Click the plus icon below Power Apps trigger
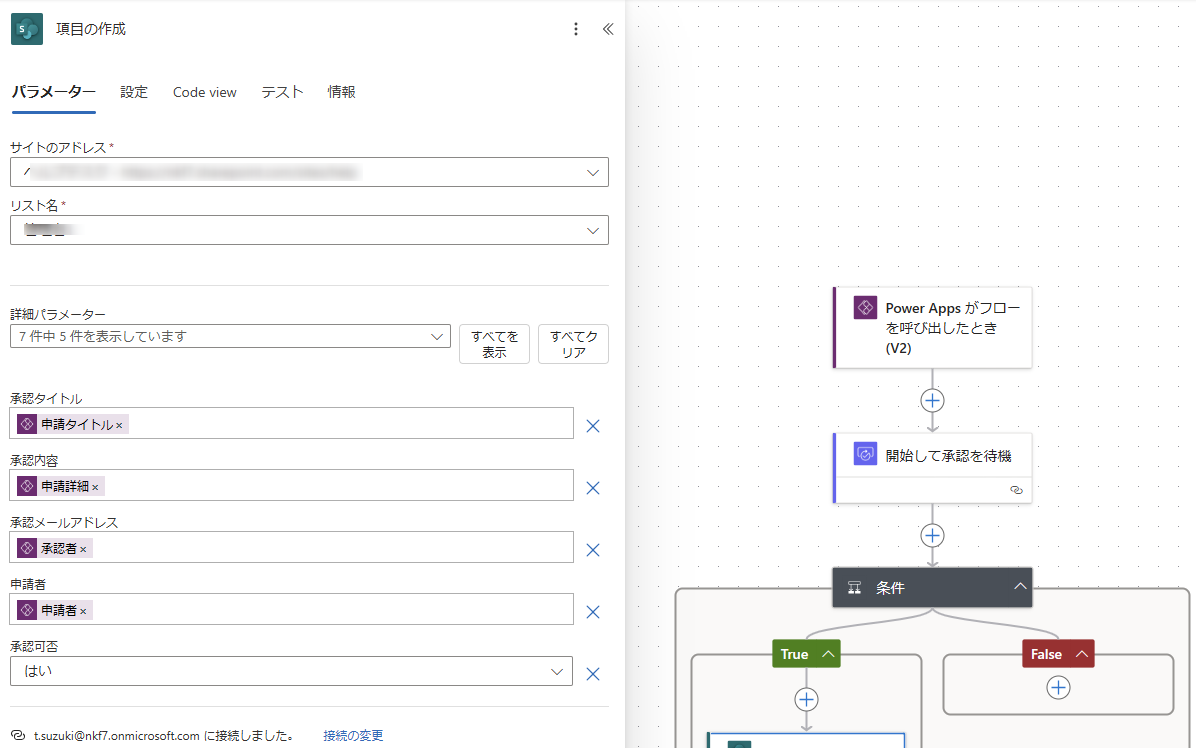 pos(932,400)
